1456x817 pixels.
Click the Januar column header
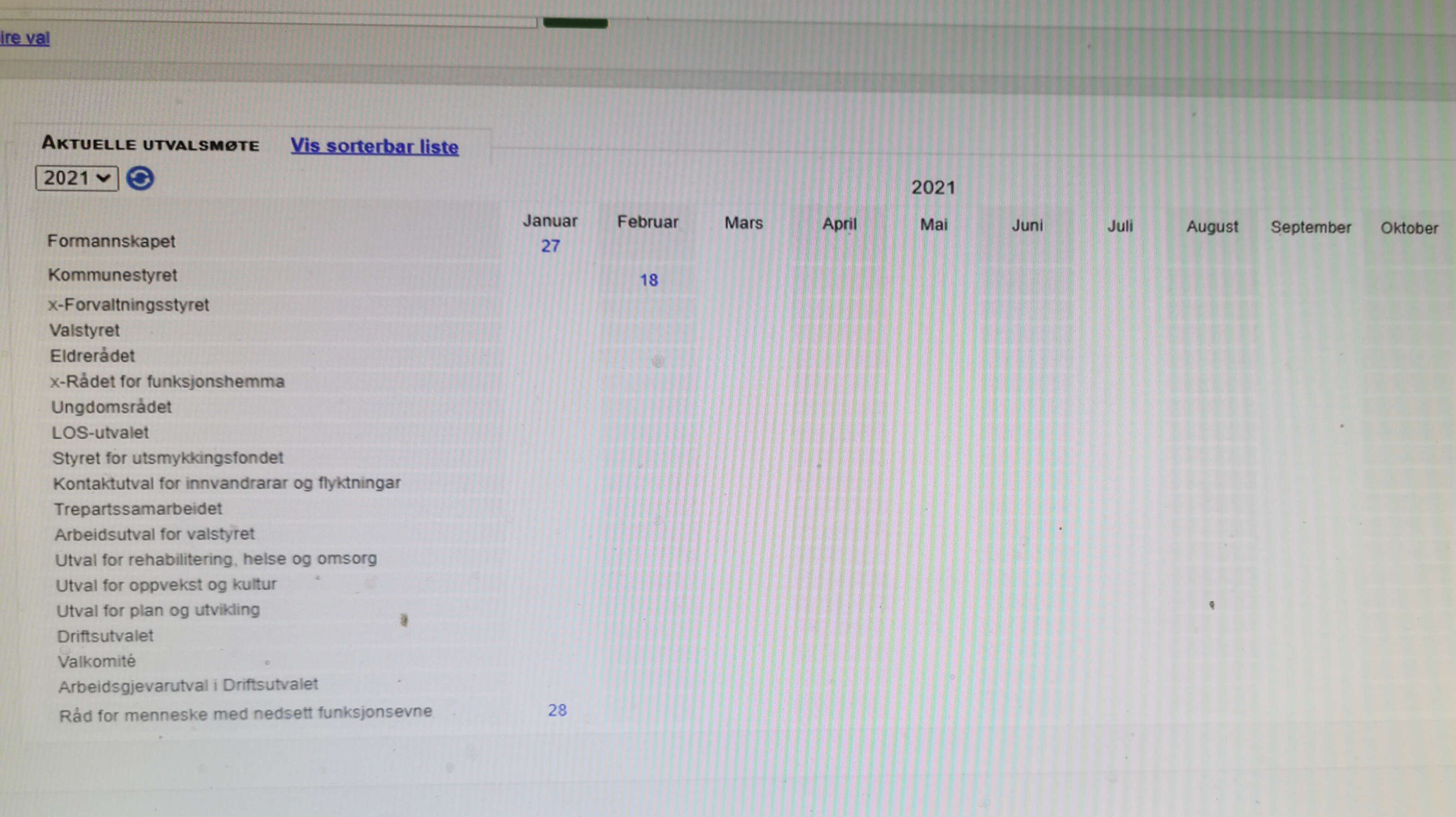pyautogui.click(x=549, y=221)
